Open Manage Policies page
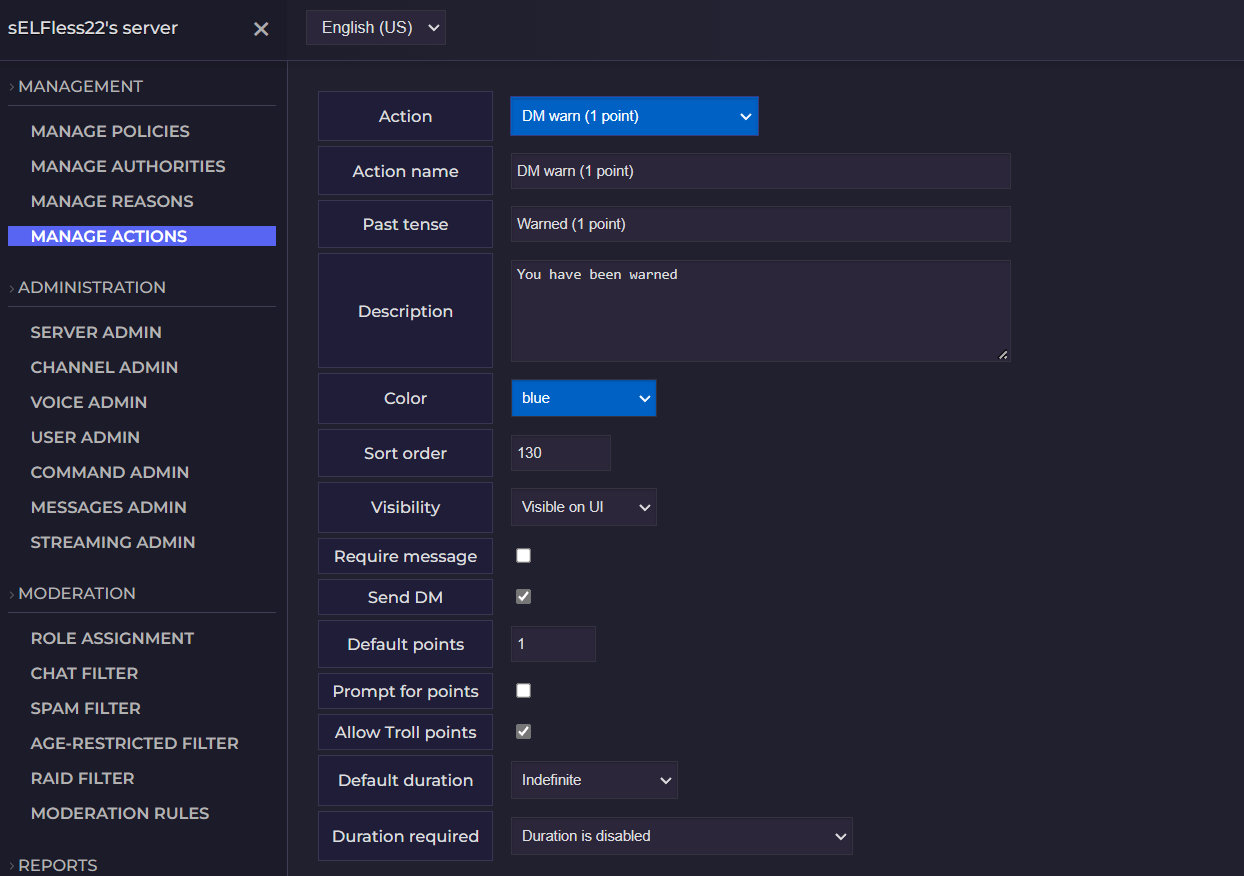Image resolution: width=1244 pixels, height=876 pixels. pos(110,131)
